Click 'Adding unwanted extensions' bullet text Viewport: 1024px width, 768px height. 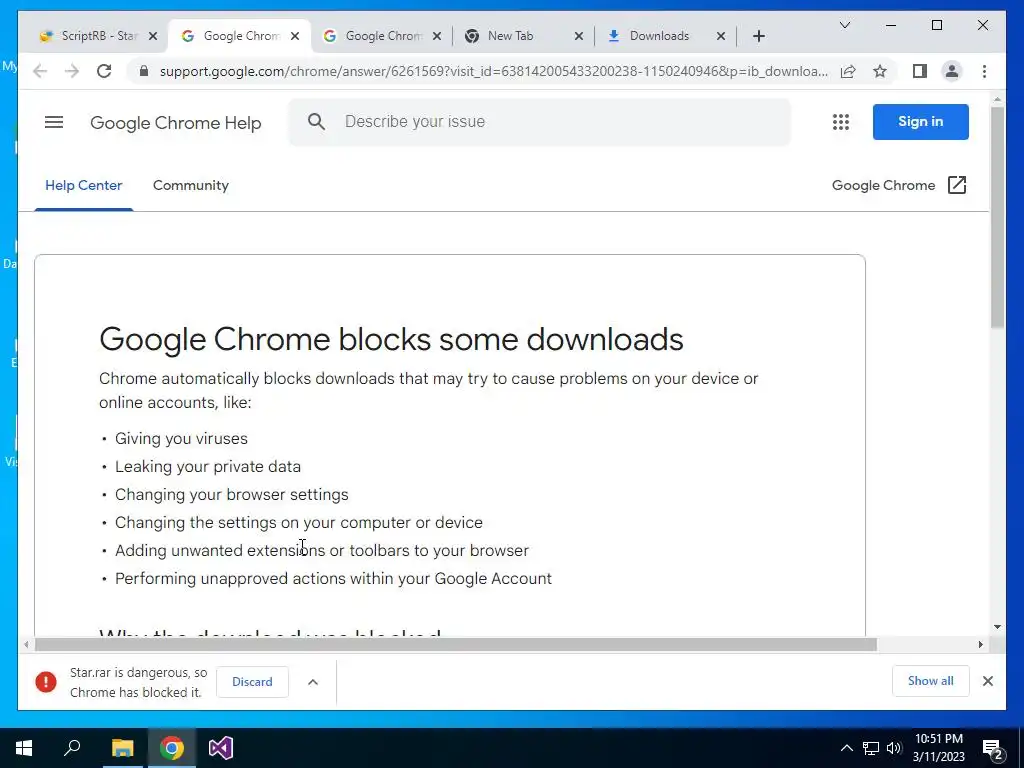[322, 551]
